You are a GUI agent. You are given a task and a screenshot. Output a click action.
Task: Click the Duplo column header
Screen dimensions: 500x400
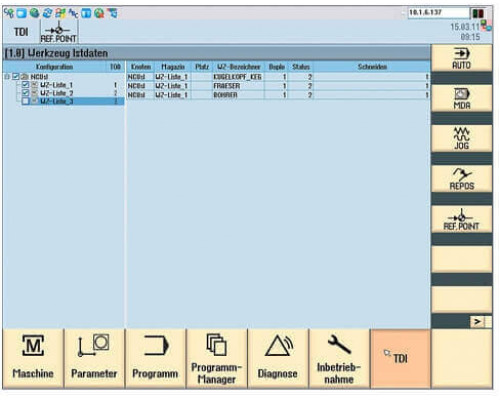point(276,67)
